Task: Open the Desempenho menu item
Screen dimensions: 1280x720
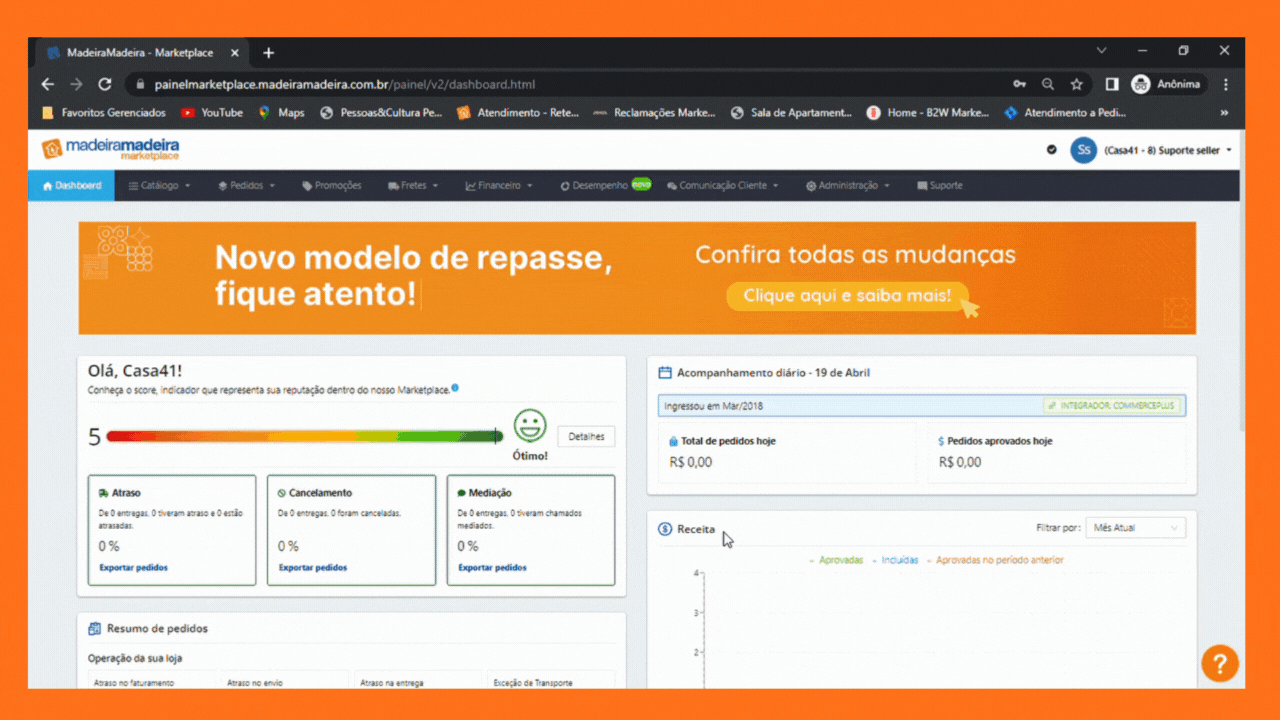Action: [x=605, y=185]
